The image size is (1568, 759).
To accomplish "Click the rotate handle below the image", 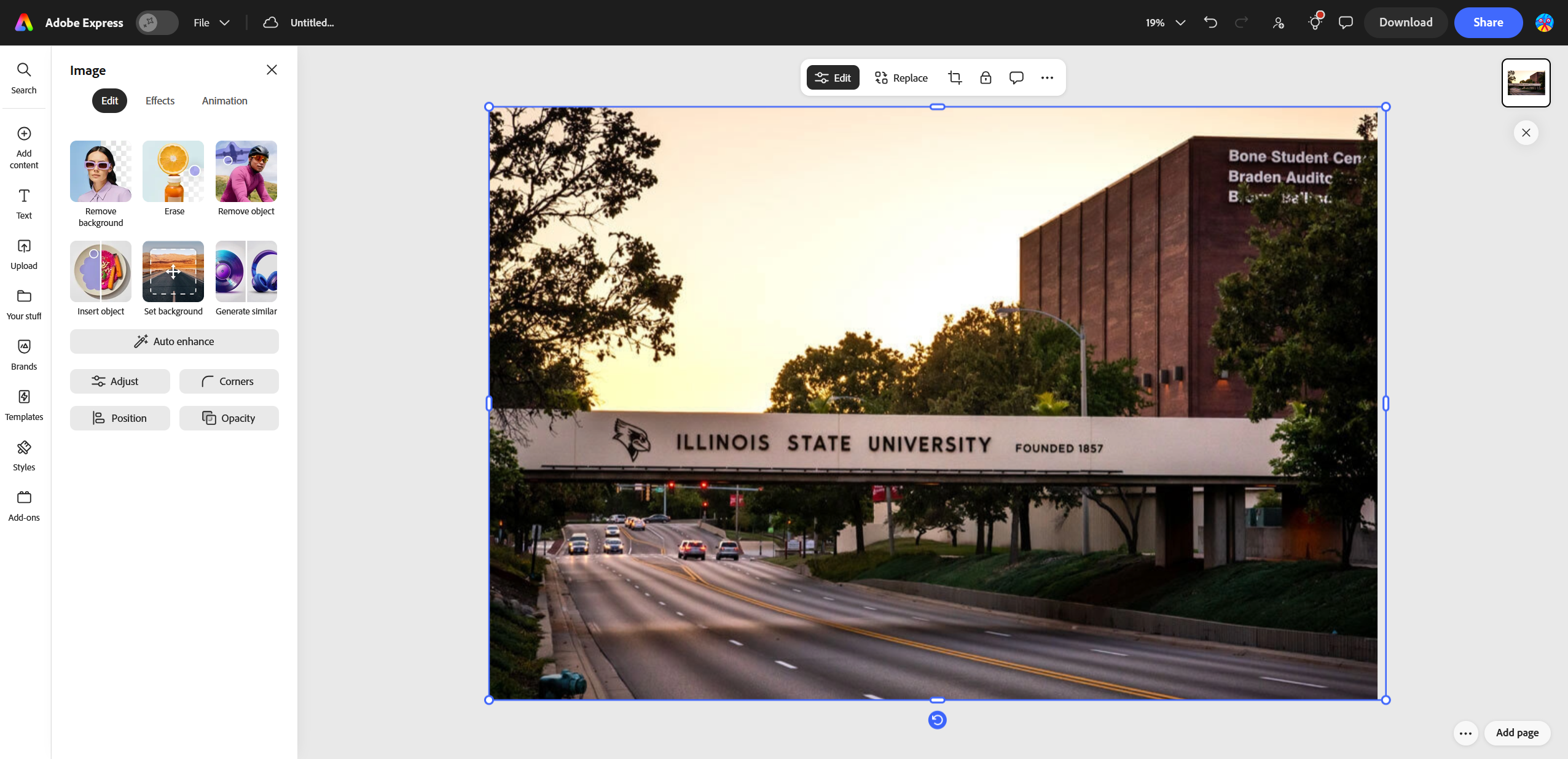I will 937,720.
